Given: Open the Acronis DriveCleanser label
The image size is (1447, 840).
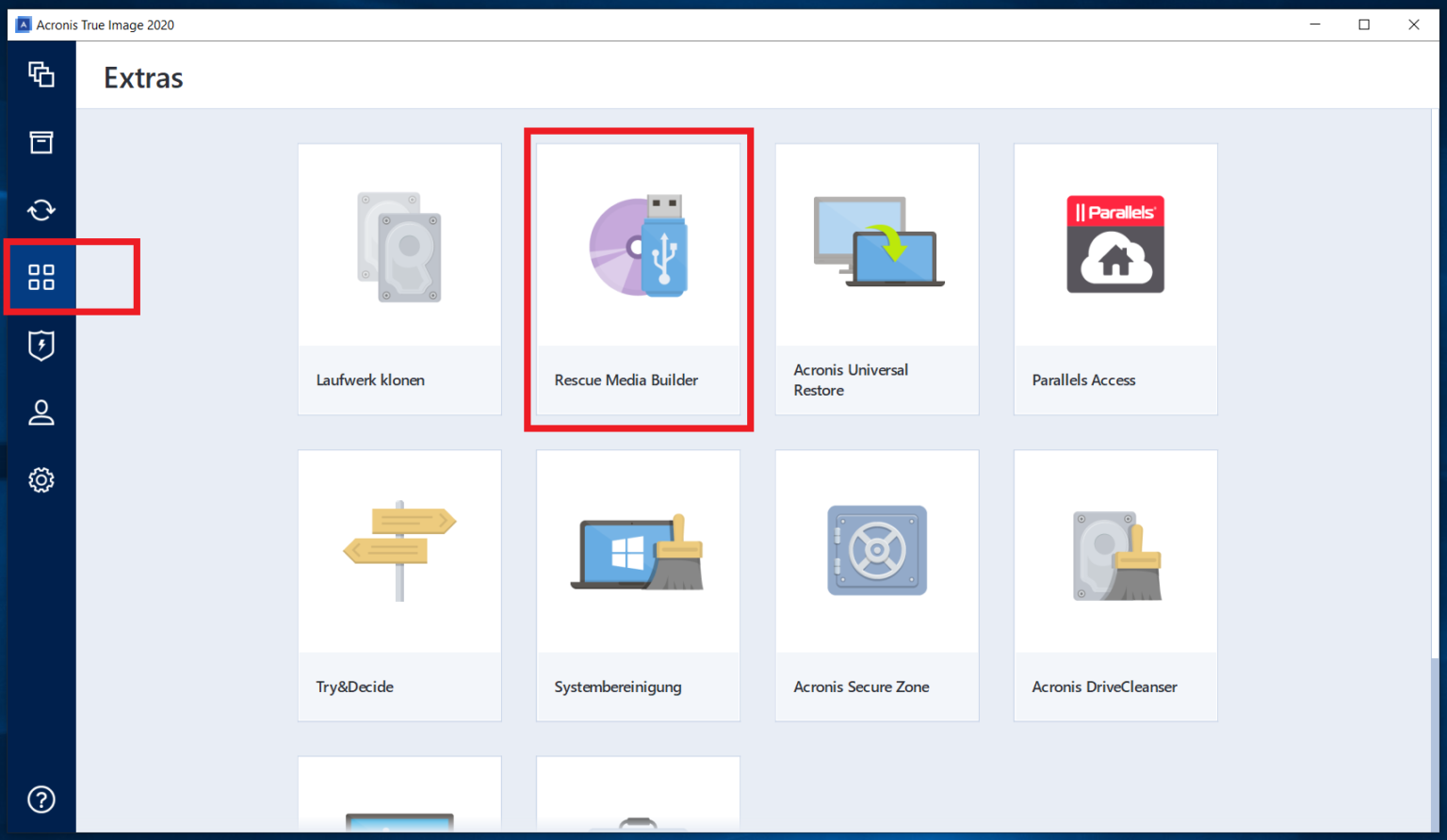Looking at the screenshot, I should (1104, 687).
